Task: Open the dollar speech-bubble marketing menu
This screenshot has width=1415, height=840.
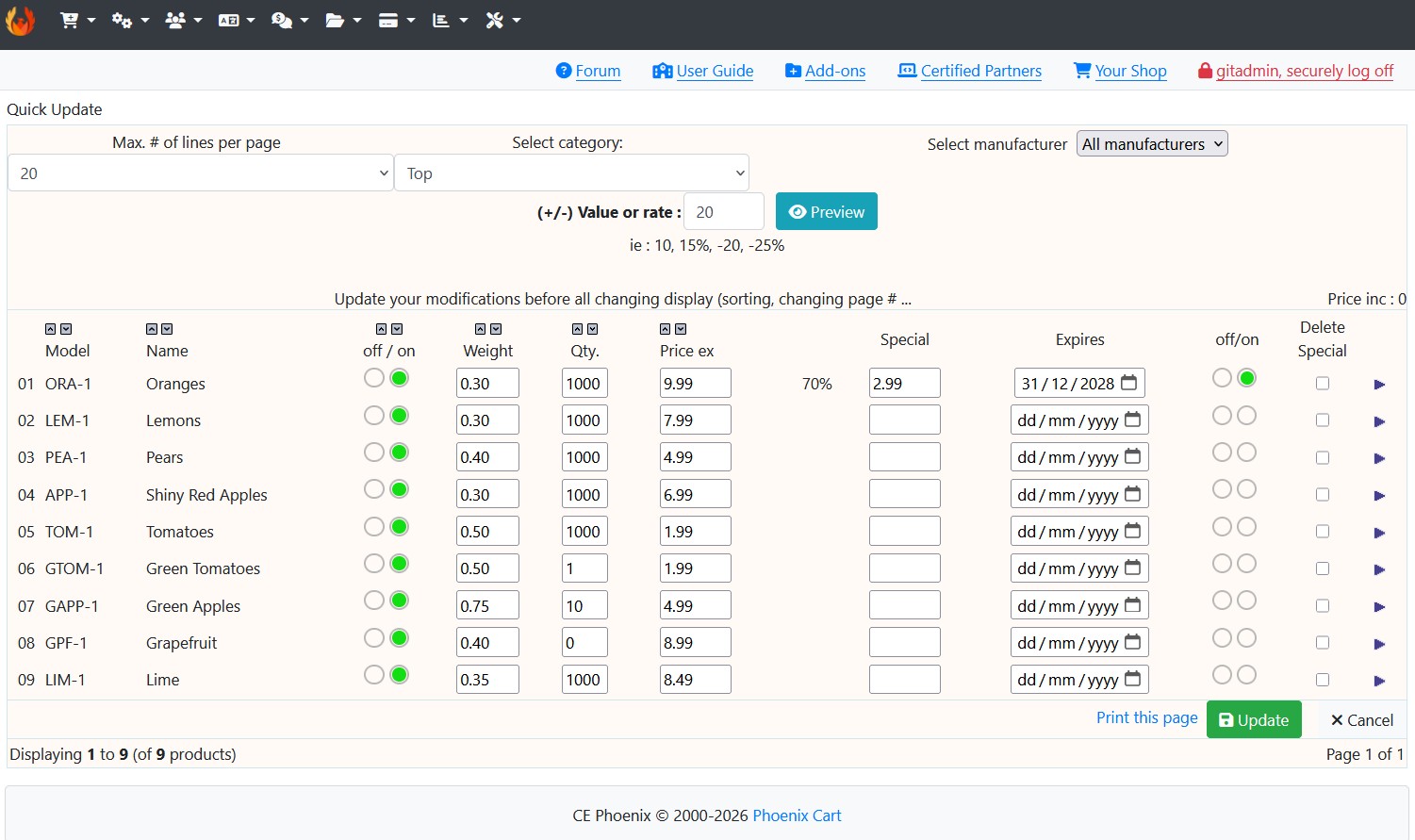Action: (x=289, y=20)
